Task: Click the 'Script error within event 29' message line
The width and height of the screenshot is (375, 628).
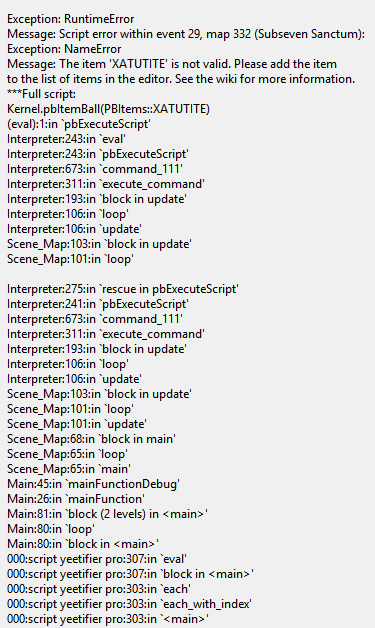Action: click(186, 34)
